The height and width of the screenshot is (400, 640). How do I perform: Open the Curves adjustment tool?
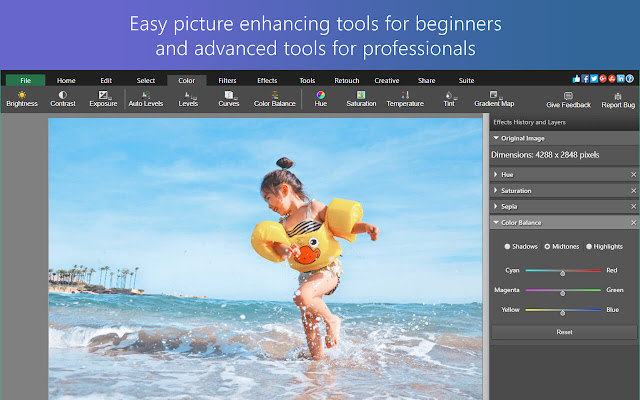228,98
